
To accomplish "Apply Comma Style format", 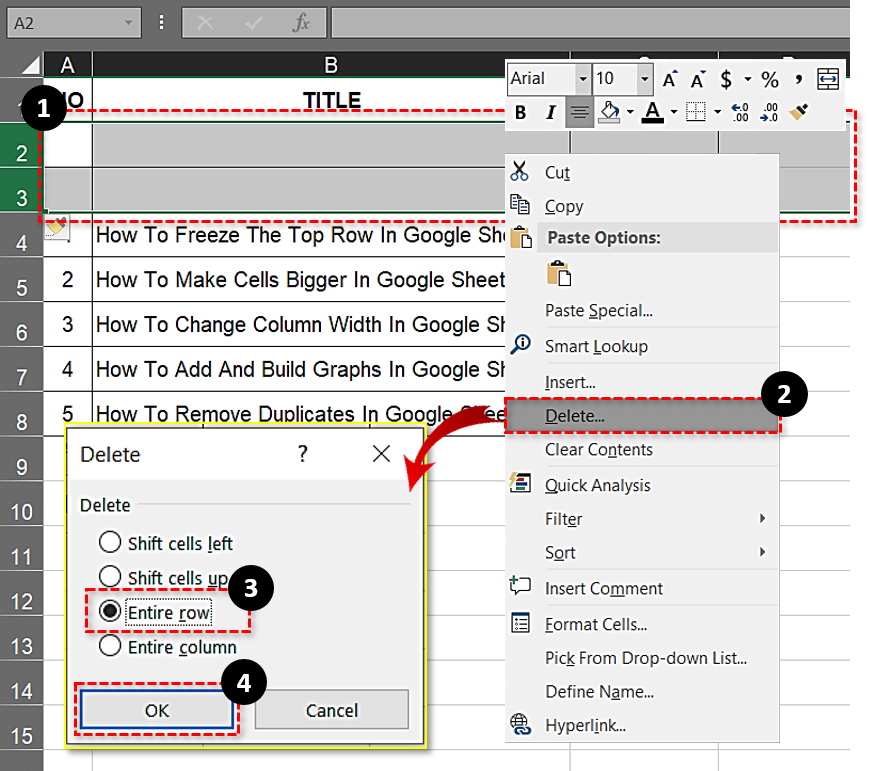I will [798, 79].
